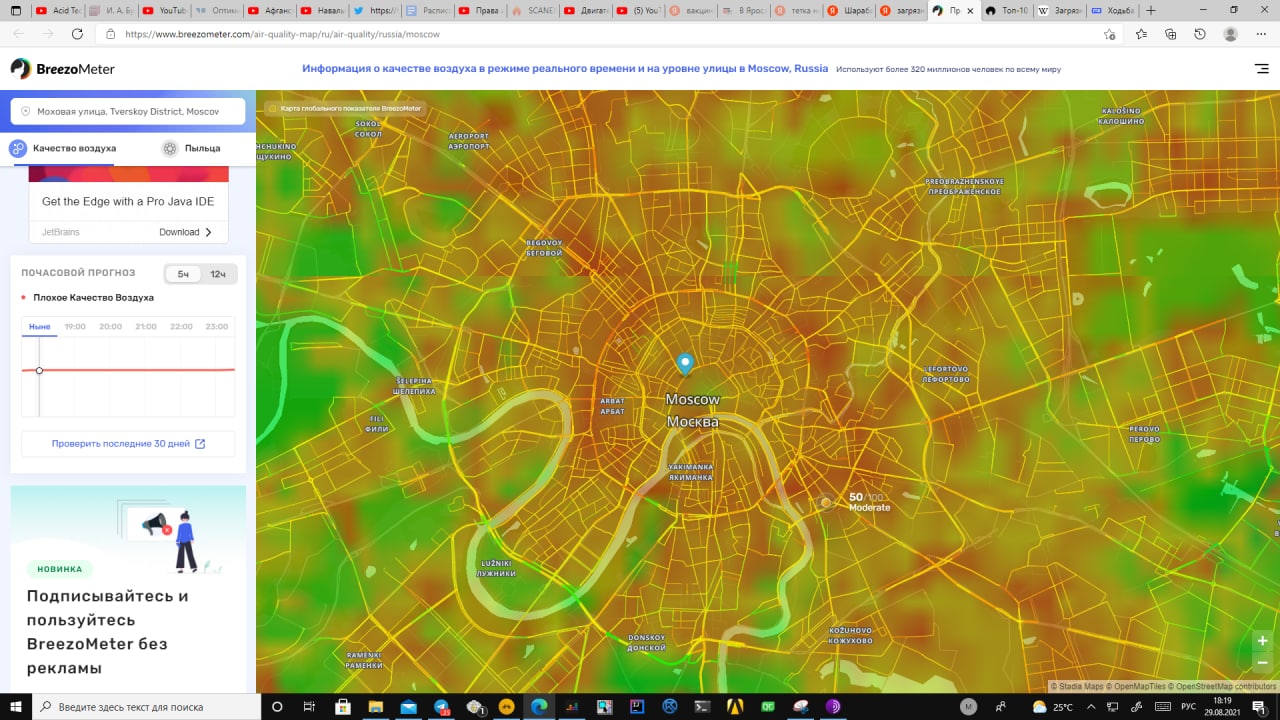Open Microsoft Store from taskbar
The image size is (1280, 720).
pyautogui.click(x=343, y=707)
